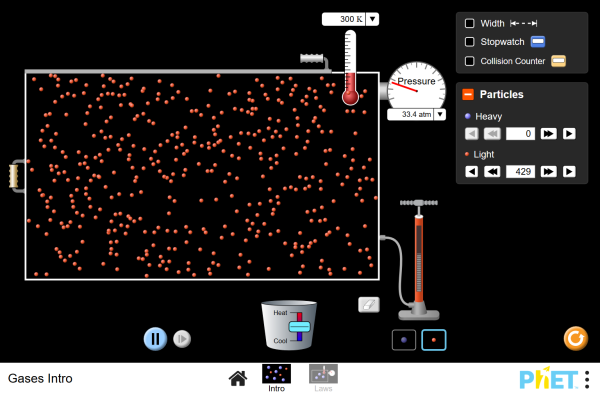Click the bicycle pump handle
The image size is (600, 394).
419,202
